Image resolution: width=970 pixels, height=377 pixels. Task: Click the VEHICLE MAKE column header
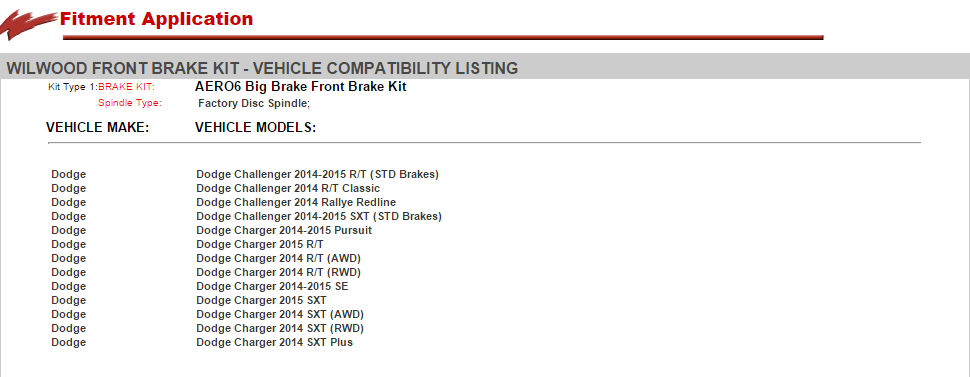[x=98, y=128]
